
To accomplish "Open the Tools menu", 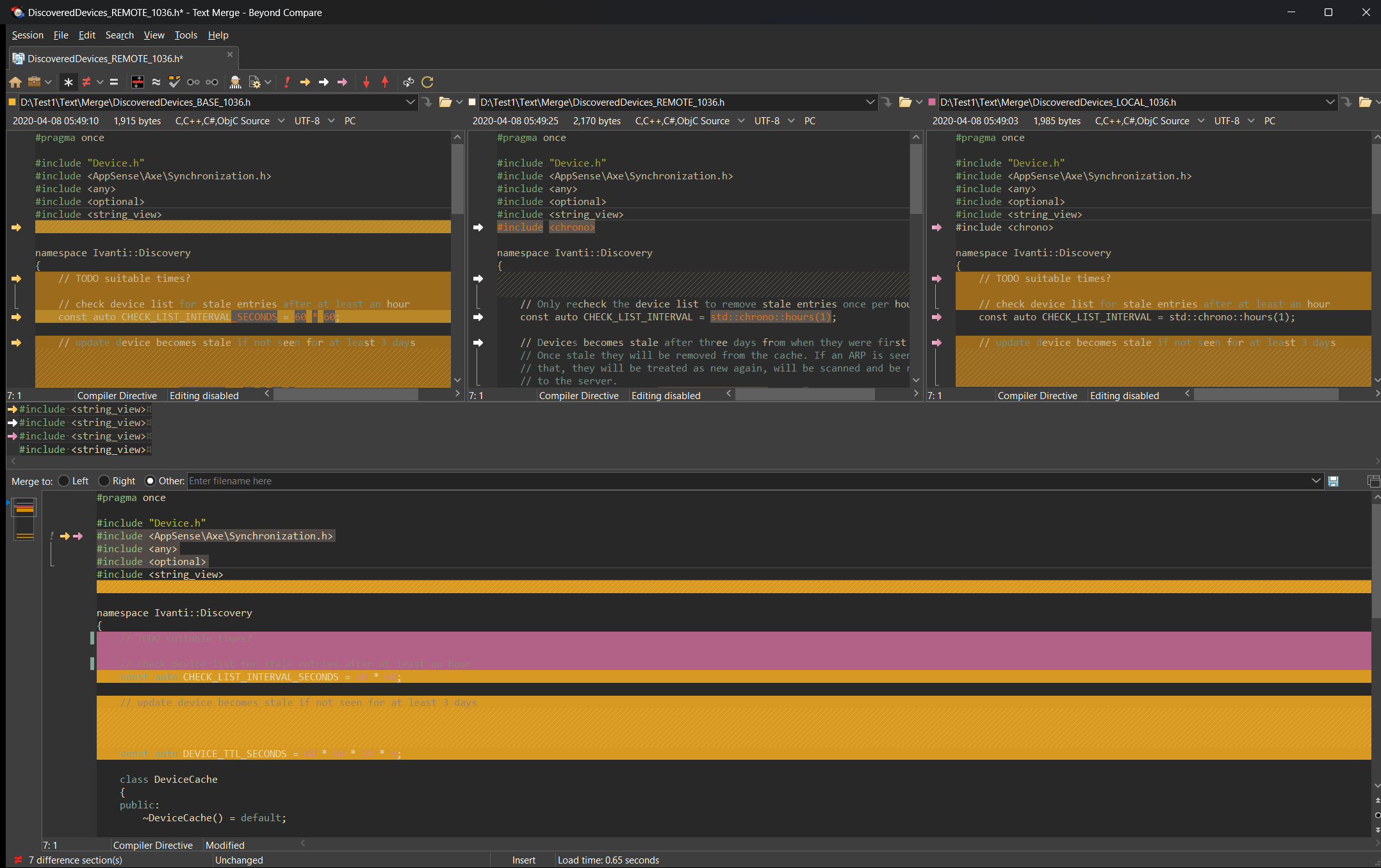I will click(186, 35).
